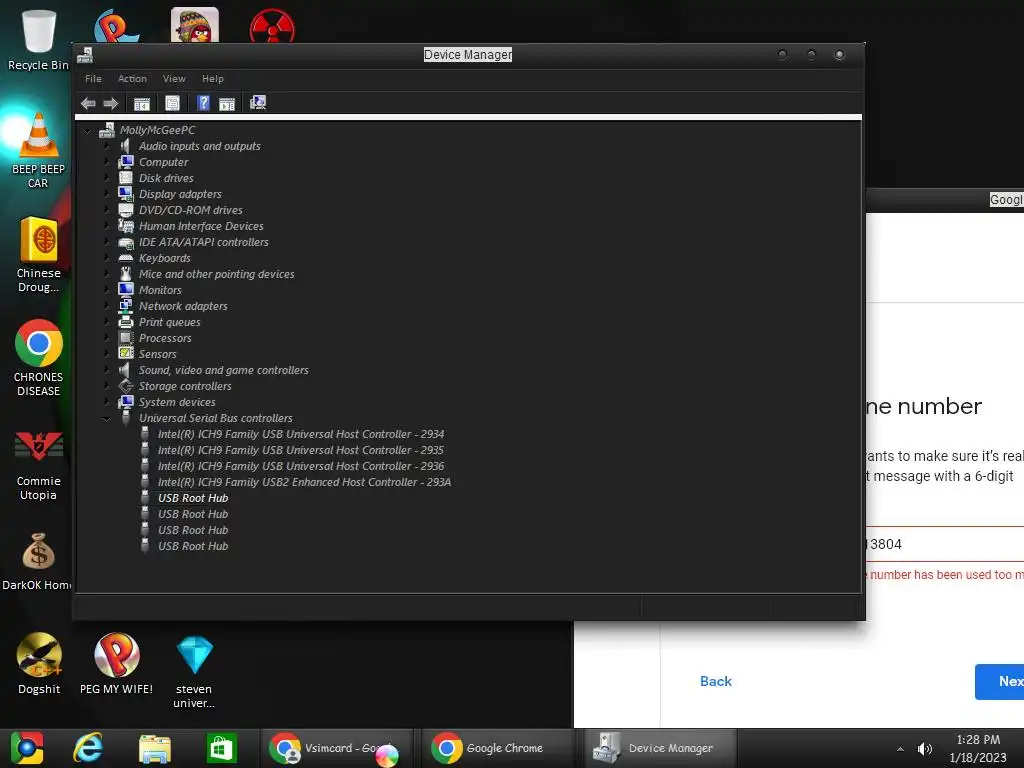Open DarkOK Home money bag icon
Image resolution: width=1024 pixels, height=768 pixels.
38,562
